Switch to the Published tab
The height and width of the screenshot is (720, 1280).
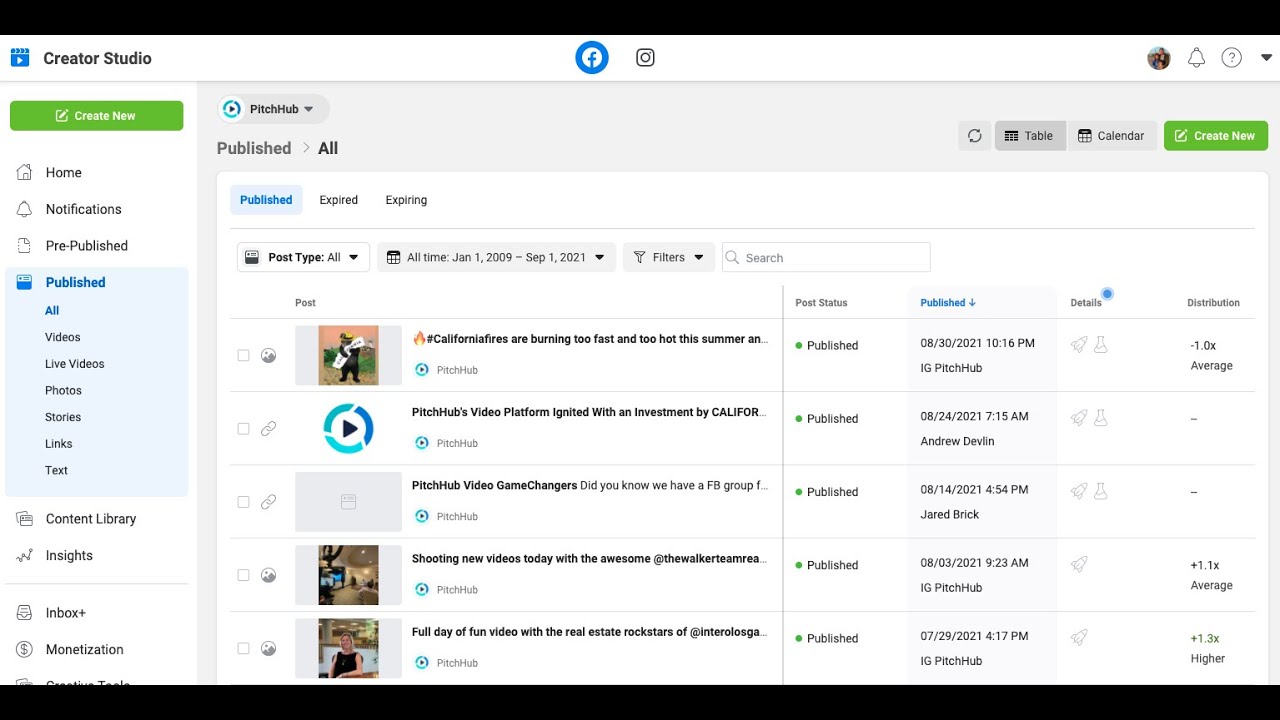[266, 200]
